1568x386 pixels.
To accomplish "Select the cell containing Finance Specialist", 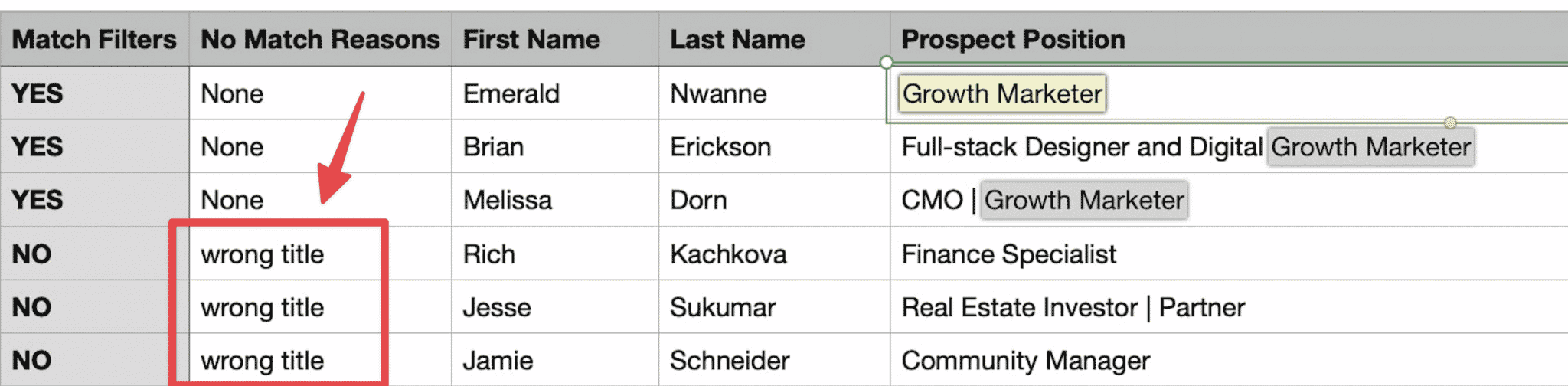I will (1229, 254).
